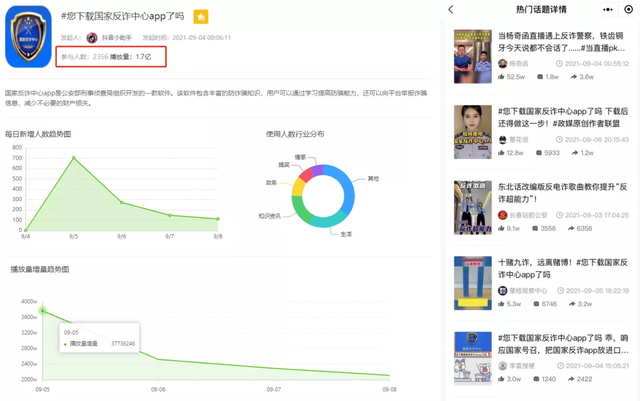Select the red 搞笑 donut segment
The image size is (640, 401).
pyautogui.click(x=306, y=174)
